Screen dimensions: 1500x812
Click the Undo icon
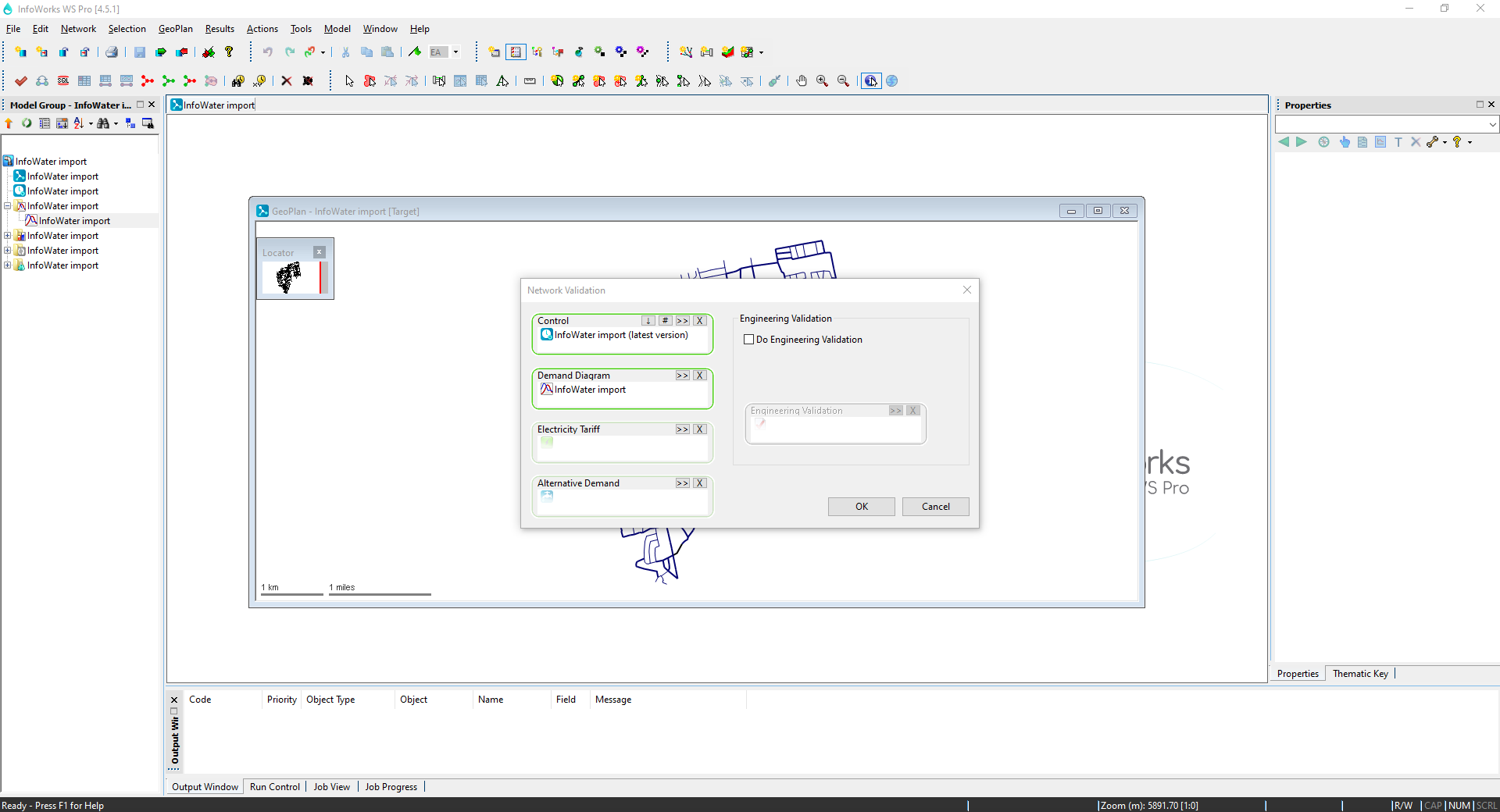(x=268, y=52)
